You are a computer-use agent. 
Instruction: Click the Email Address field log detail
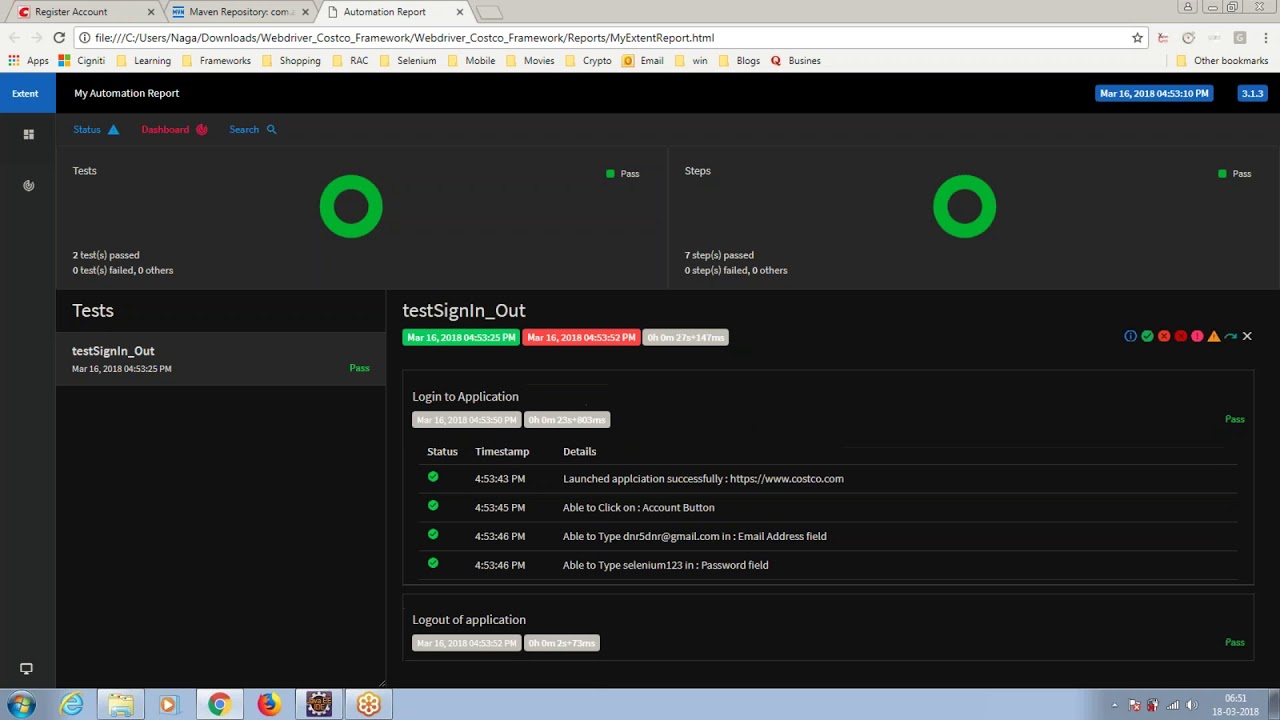coord(695,536)
